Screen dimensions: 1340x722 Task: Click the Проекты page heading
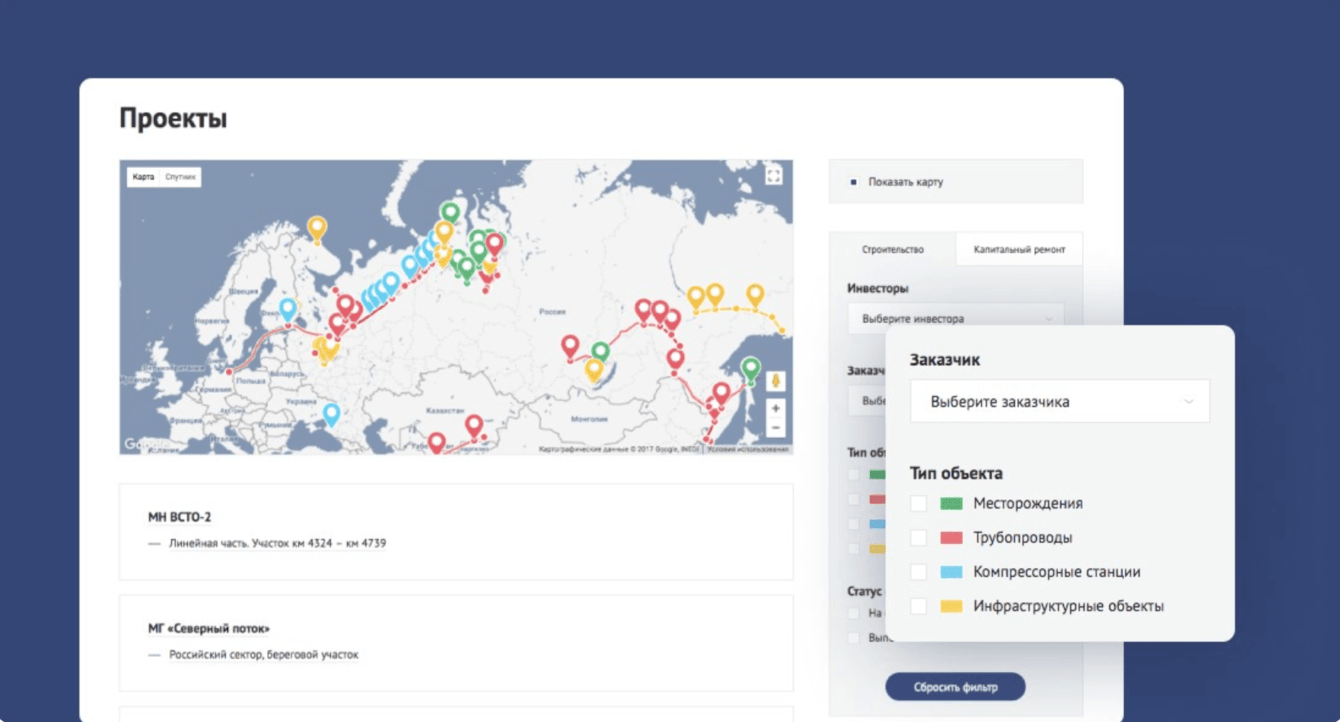173,119
